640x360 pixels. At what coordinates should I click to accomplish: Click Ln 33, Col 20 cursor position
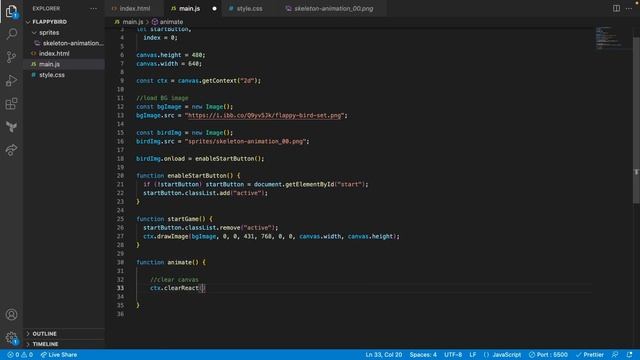pos(384,355)
